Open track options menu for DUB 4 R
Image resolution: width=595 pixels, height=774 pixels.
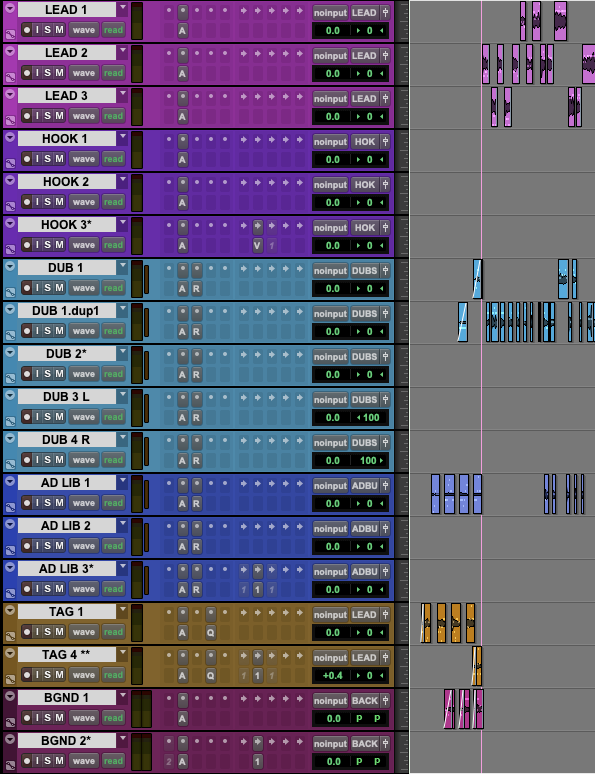click(10, 439)
